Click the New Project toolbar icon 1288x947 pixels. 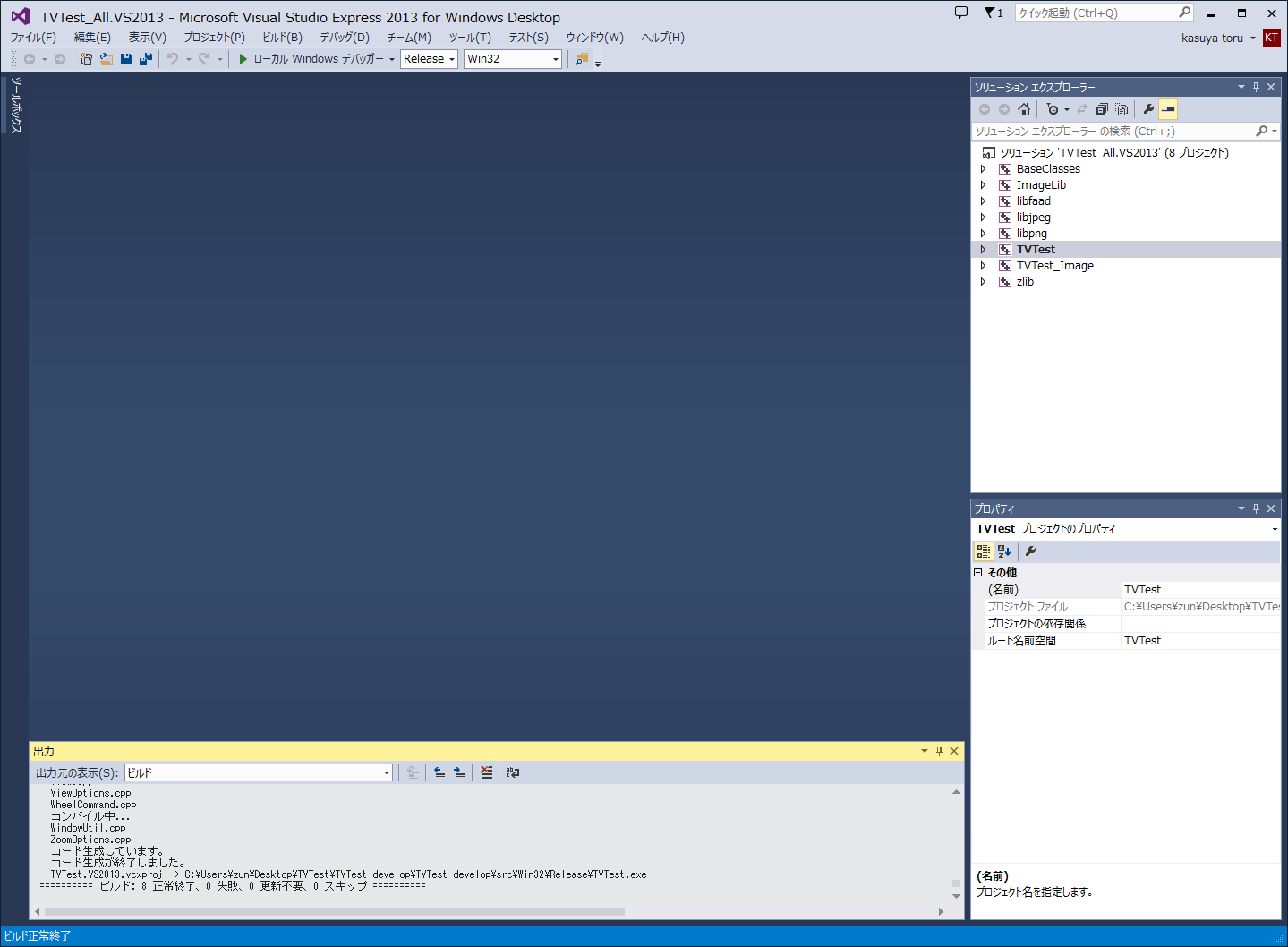coord(86,59)
